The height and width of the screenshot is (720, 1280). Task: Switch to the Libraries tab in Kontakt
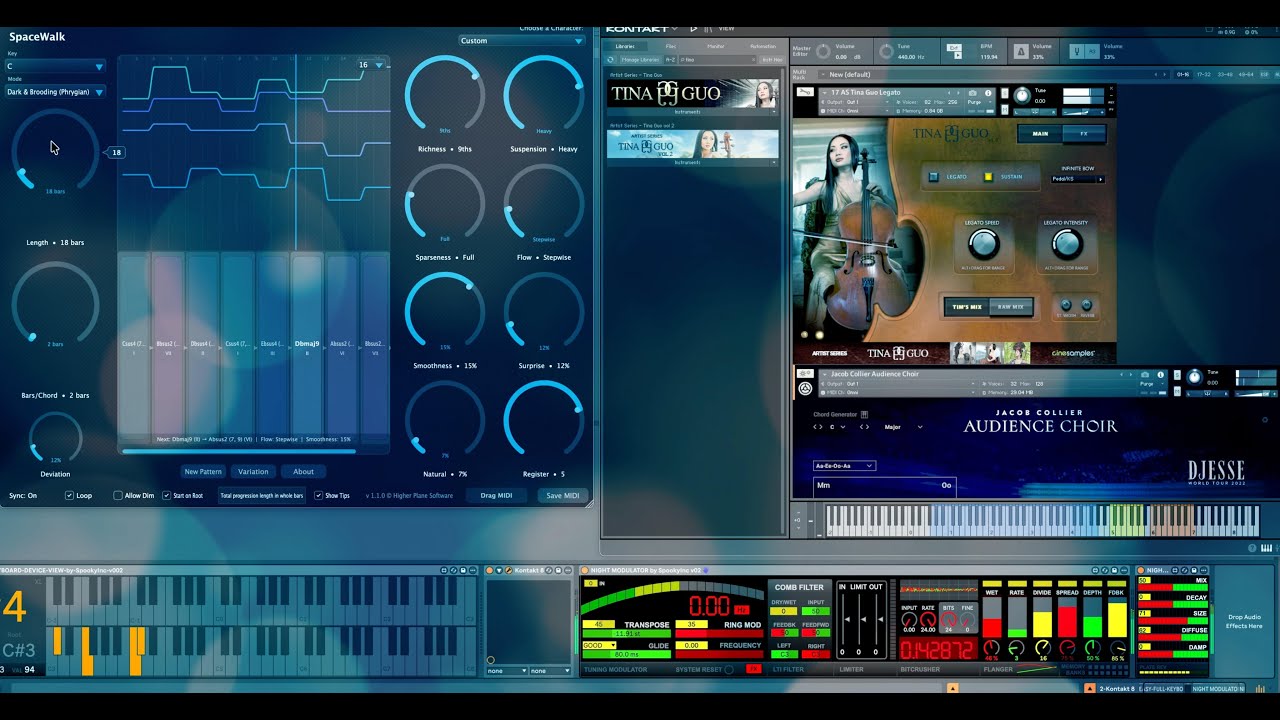pos(625,46)
